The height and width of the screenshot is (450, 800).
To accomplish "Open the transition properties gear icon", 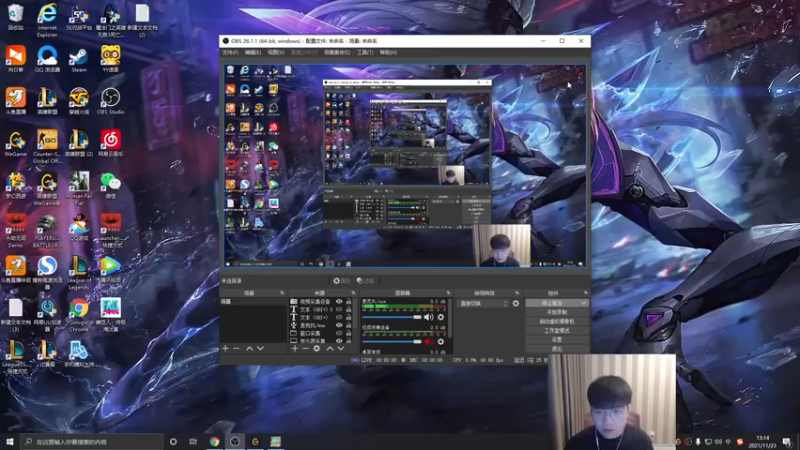I will [x=516, y=304].
